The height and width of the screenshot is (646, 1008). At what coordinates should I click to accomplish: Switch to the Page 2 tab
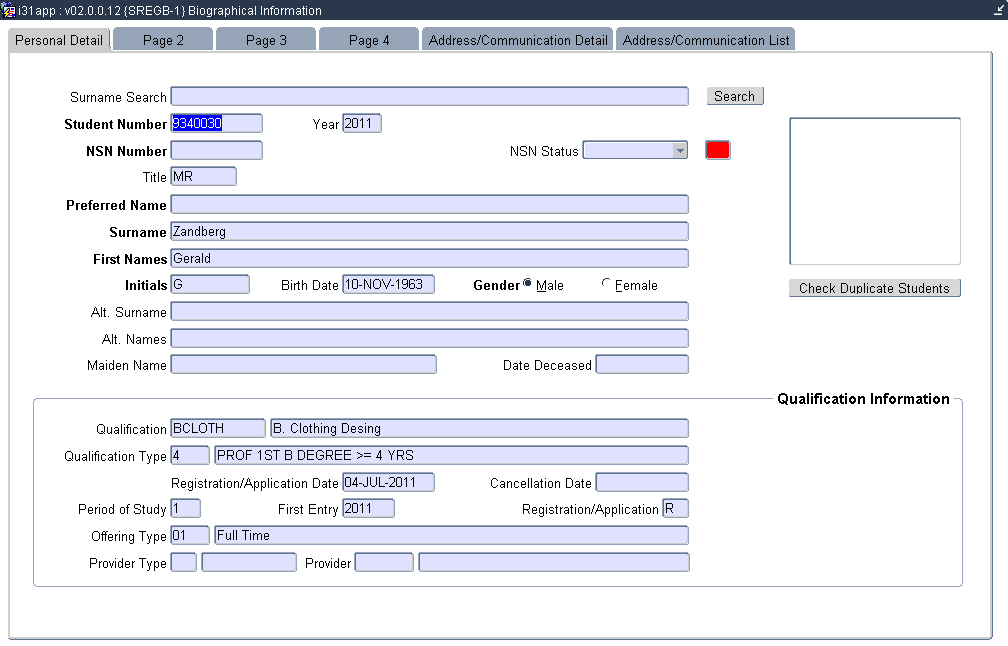(163, 40)
